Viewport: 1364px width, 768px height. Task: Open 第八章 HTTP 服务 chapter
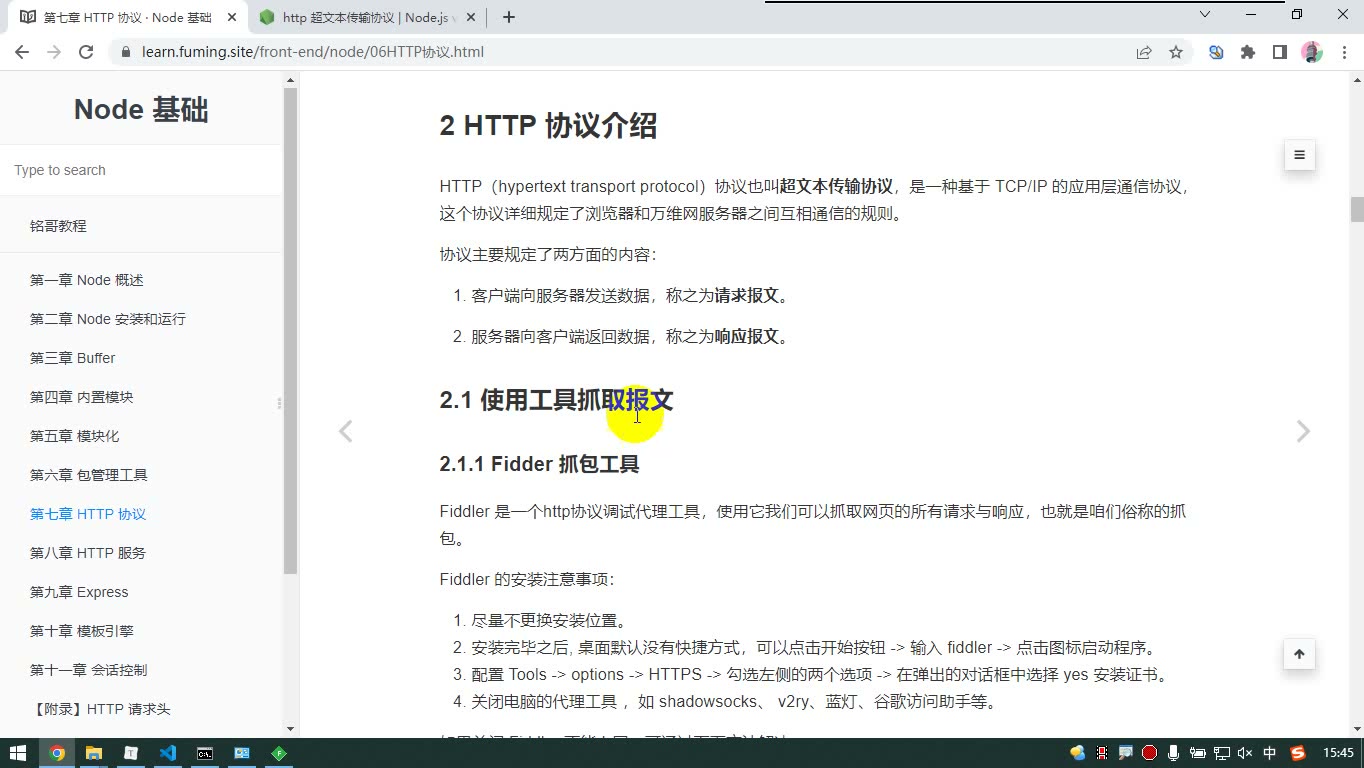click(x=88, y=553)
